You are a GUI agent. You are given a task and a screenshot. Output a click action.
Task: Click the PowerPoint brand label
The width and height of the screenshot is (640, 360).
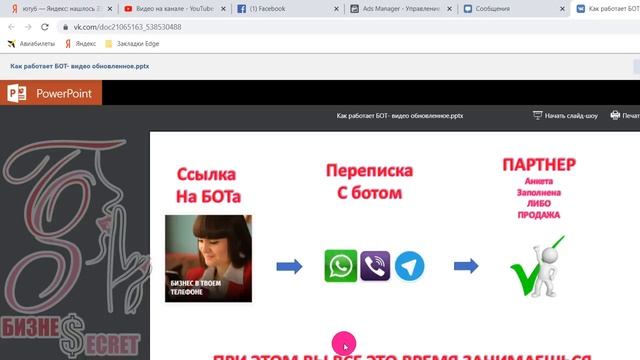(x=64, y=93)
